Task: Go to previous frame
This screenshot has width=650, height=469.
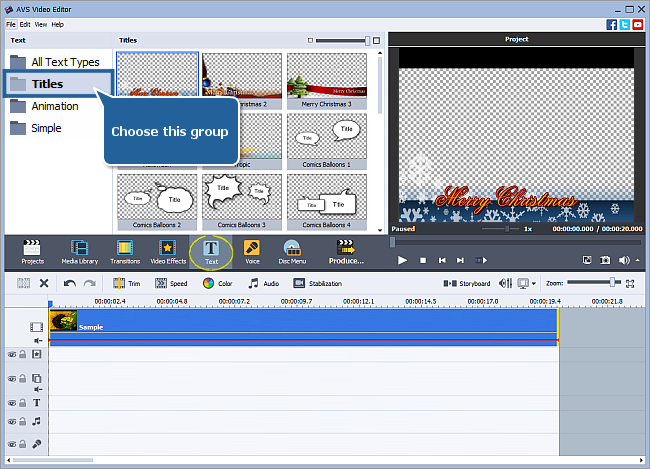Action: (442, 260)
